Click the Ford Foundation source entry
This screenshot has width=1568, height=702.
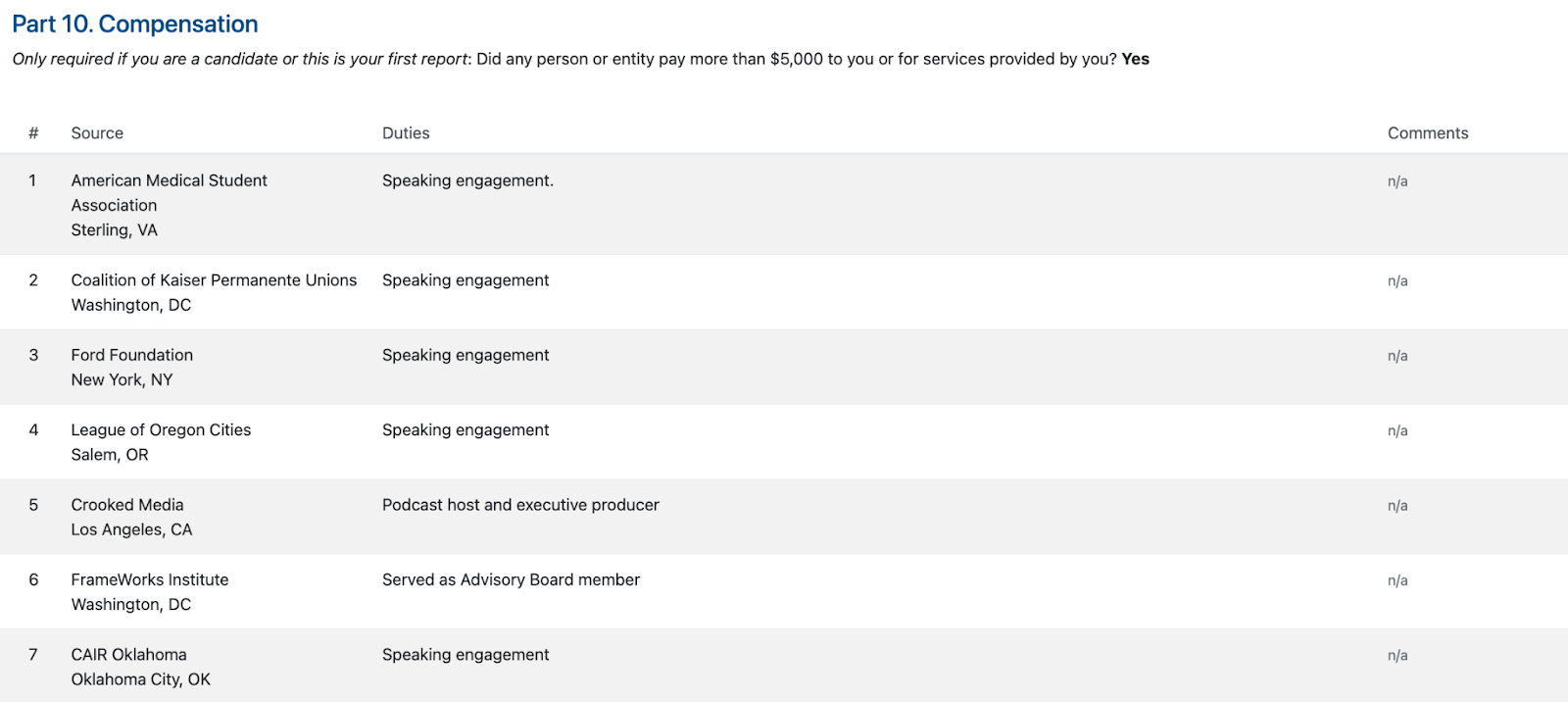pyautogui.click(x=131, y=355)
